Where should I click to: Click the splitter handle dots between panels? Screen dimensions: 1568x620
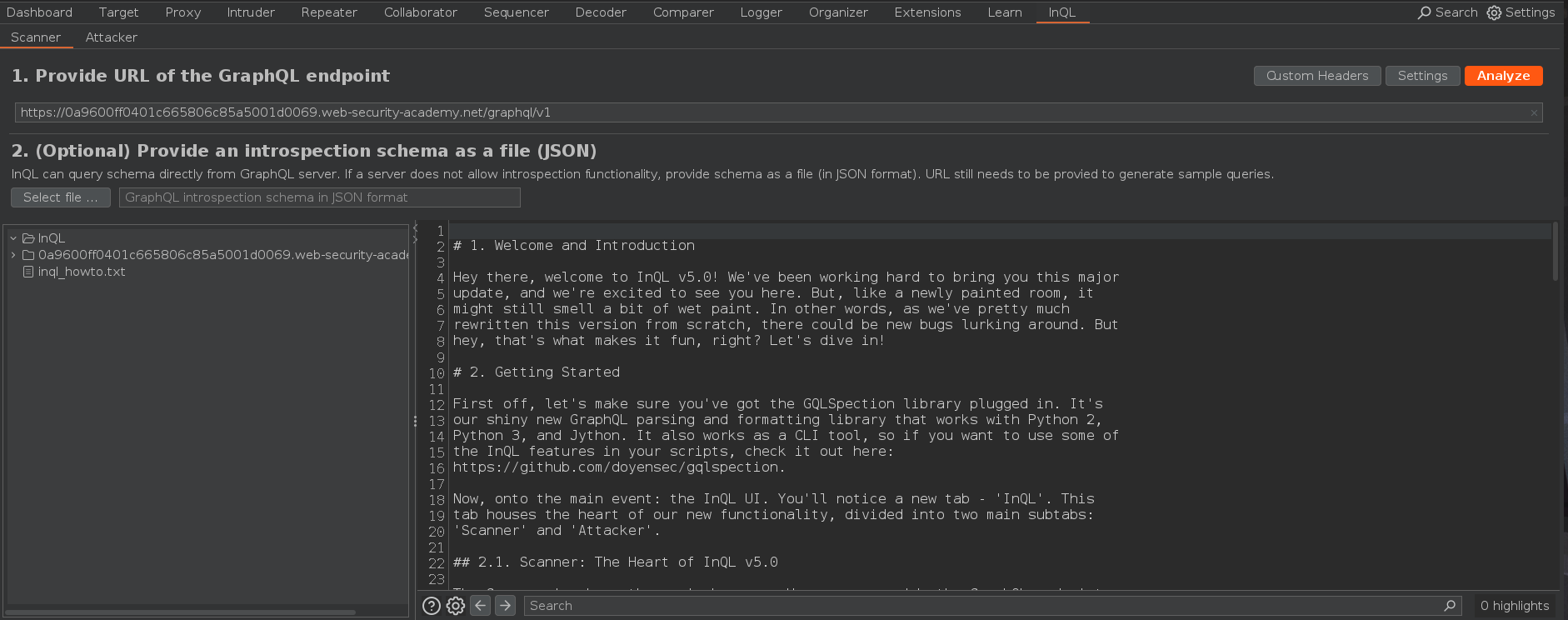[415, 422]
